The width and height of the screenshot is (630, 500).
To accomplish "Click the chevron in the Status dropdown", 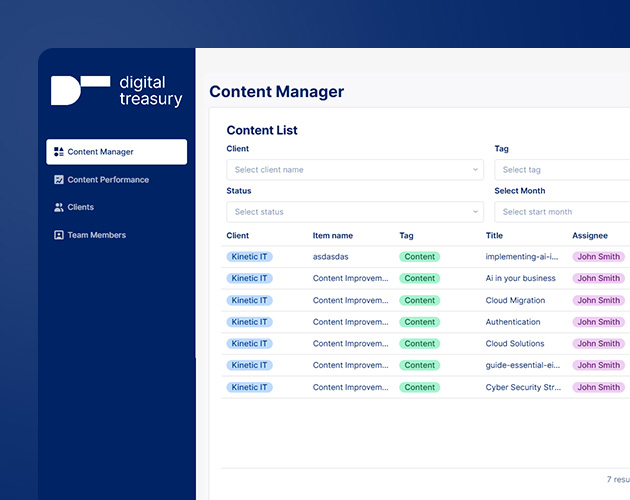I will tap(475, 212).
